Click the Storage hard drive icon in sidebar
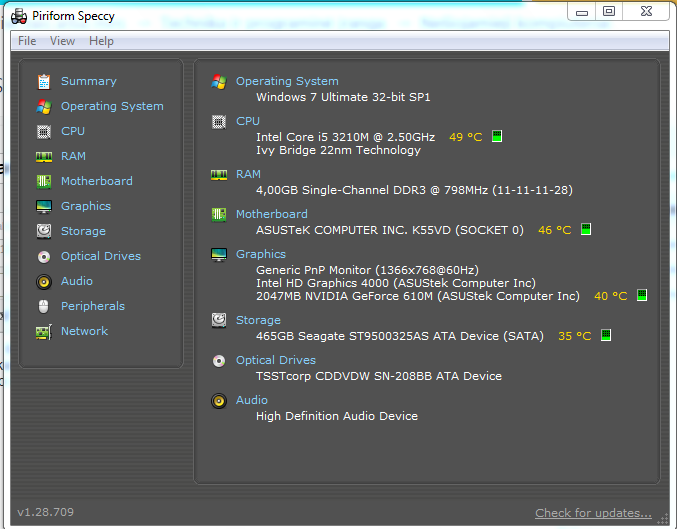The image size is (677, 529). point(44,231)
